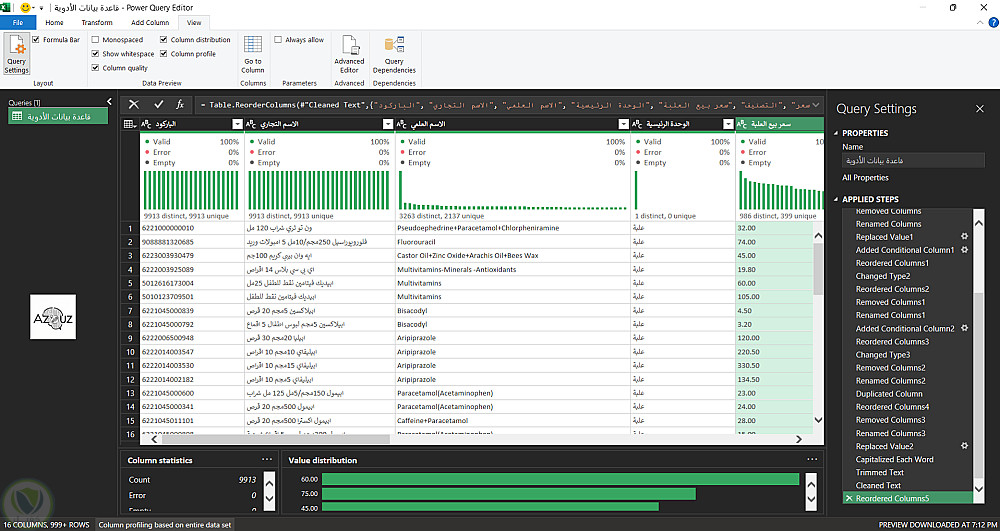Screen dimensions: 1000x531
Task: Open settings gear for Replaced Value1 step
Action: pos(964,237)
